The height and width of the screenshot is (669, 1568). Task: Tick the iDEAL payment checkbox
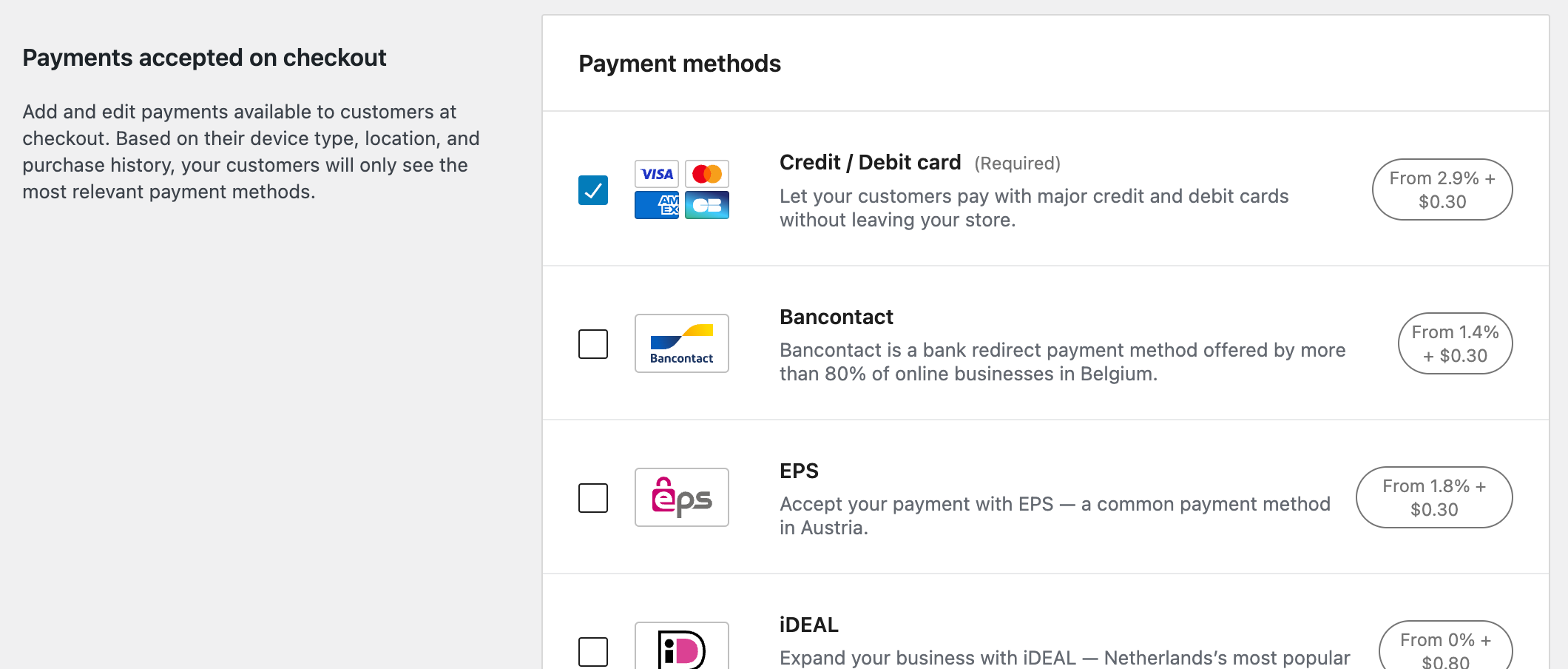(593, 651)
